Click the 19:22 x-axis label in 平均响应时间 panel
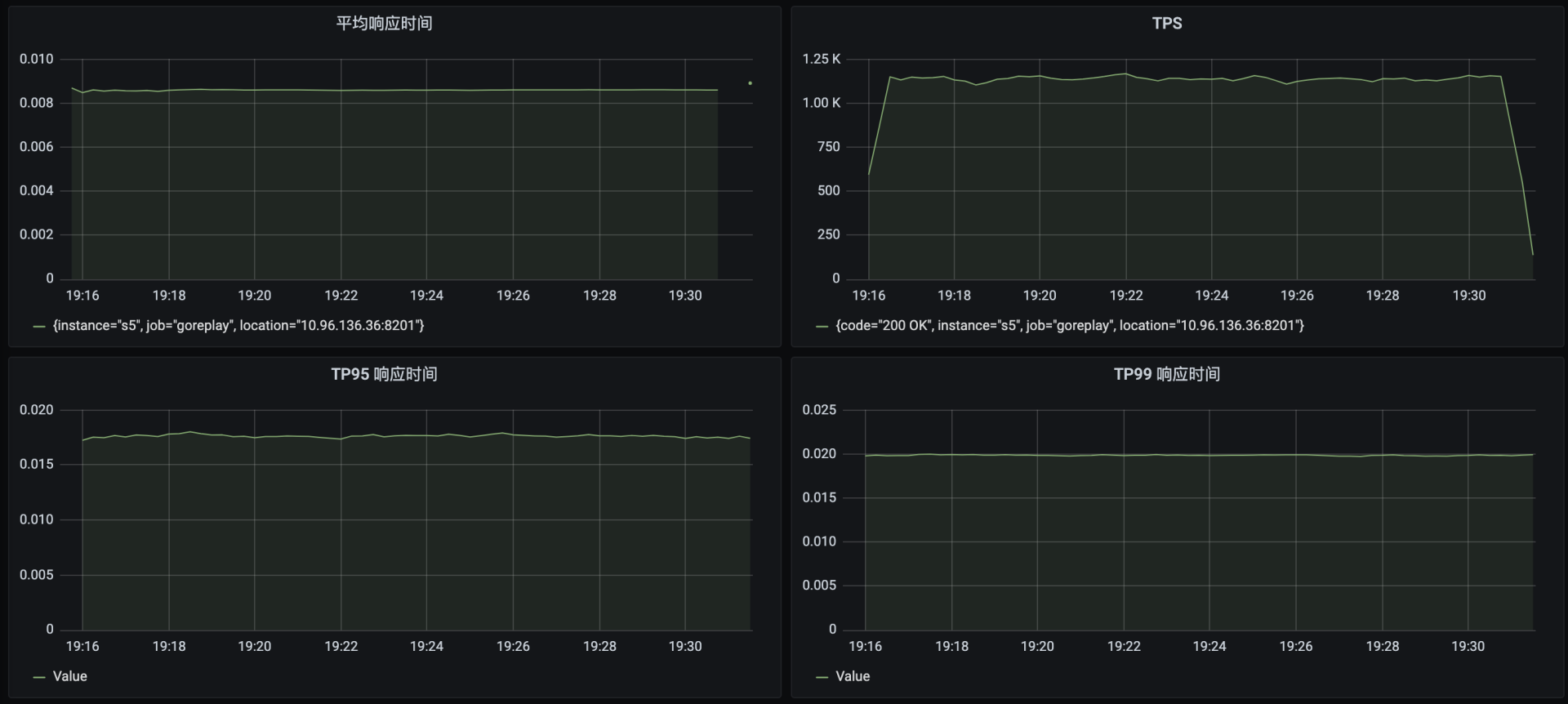1568x704 pixels. [341, 296]
